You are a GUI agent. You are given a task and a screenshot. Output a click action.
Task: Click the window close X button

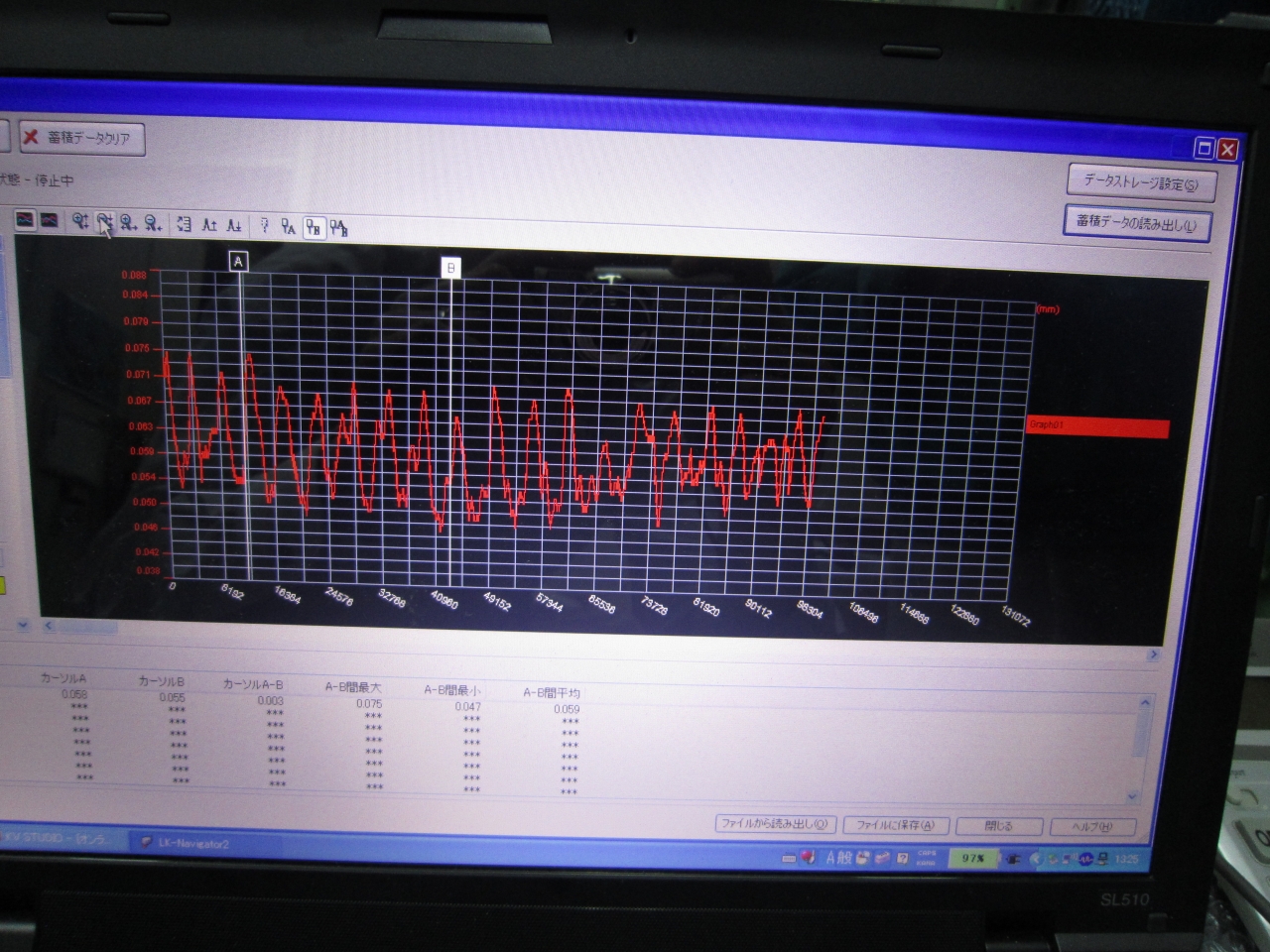(x=1227, y=150)
